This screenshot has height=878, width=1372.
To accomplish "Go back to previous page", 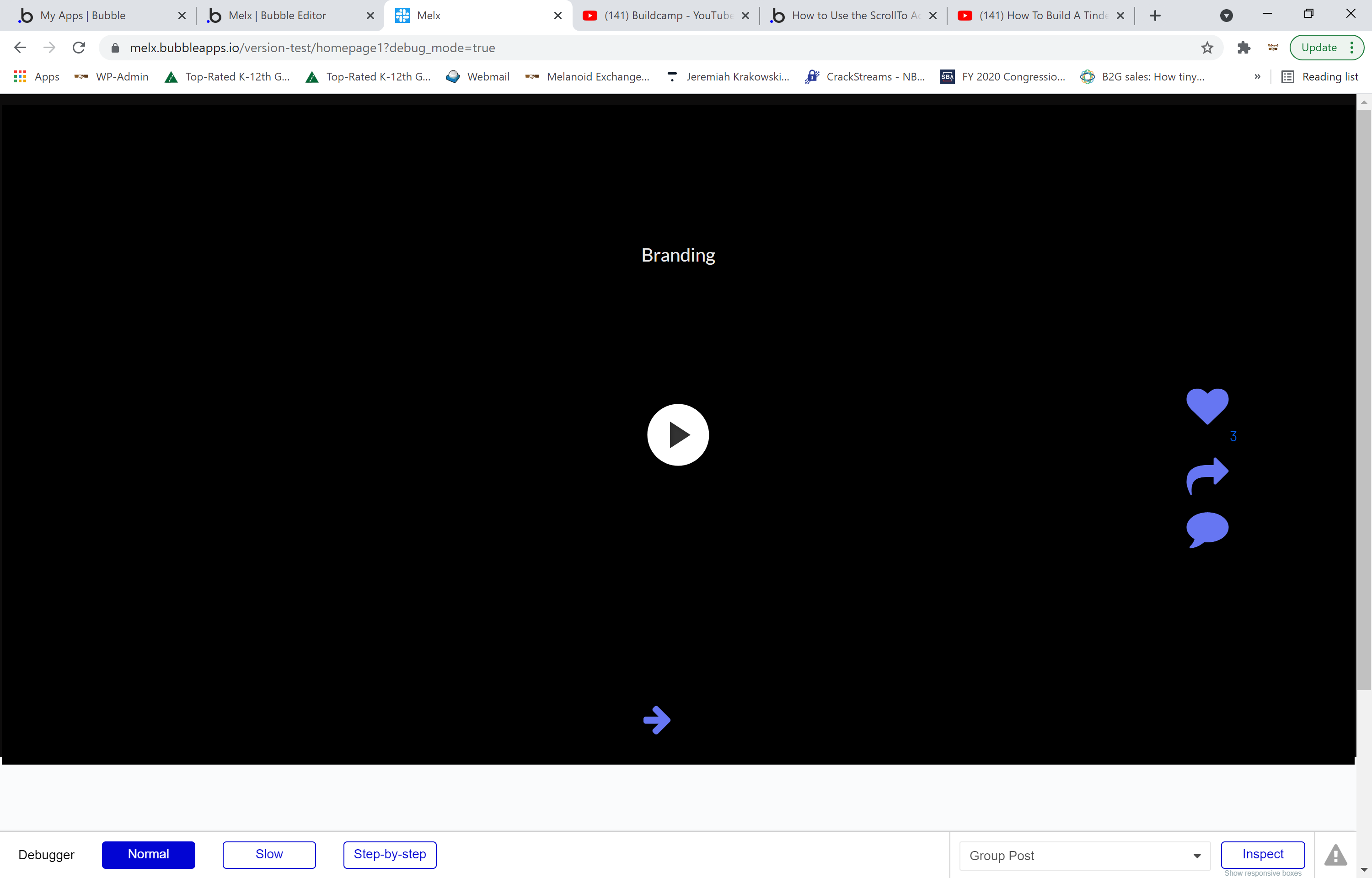I will [x=20, y=48].
